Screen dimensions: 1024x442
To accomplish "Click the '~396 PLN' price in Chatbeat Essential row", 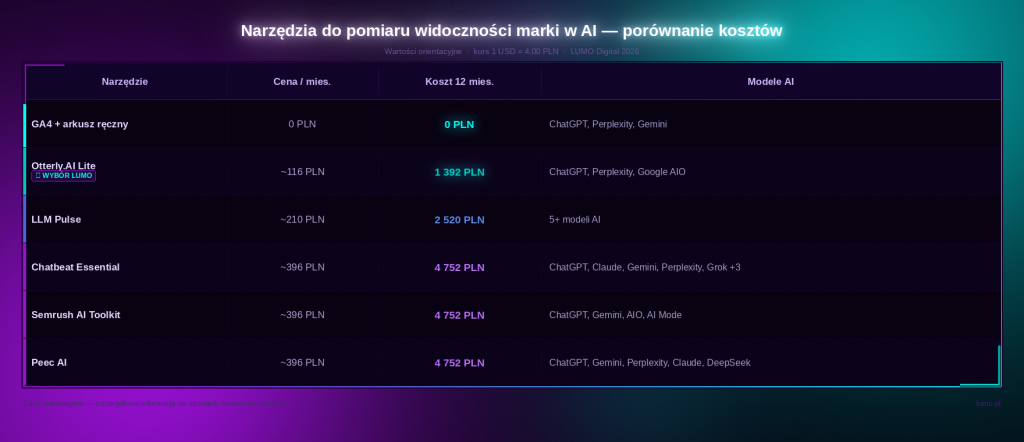I will coord(302,267).
